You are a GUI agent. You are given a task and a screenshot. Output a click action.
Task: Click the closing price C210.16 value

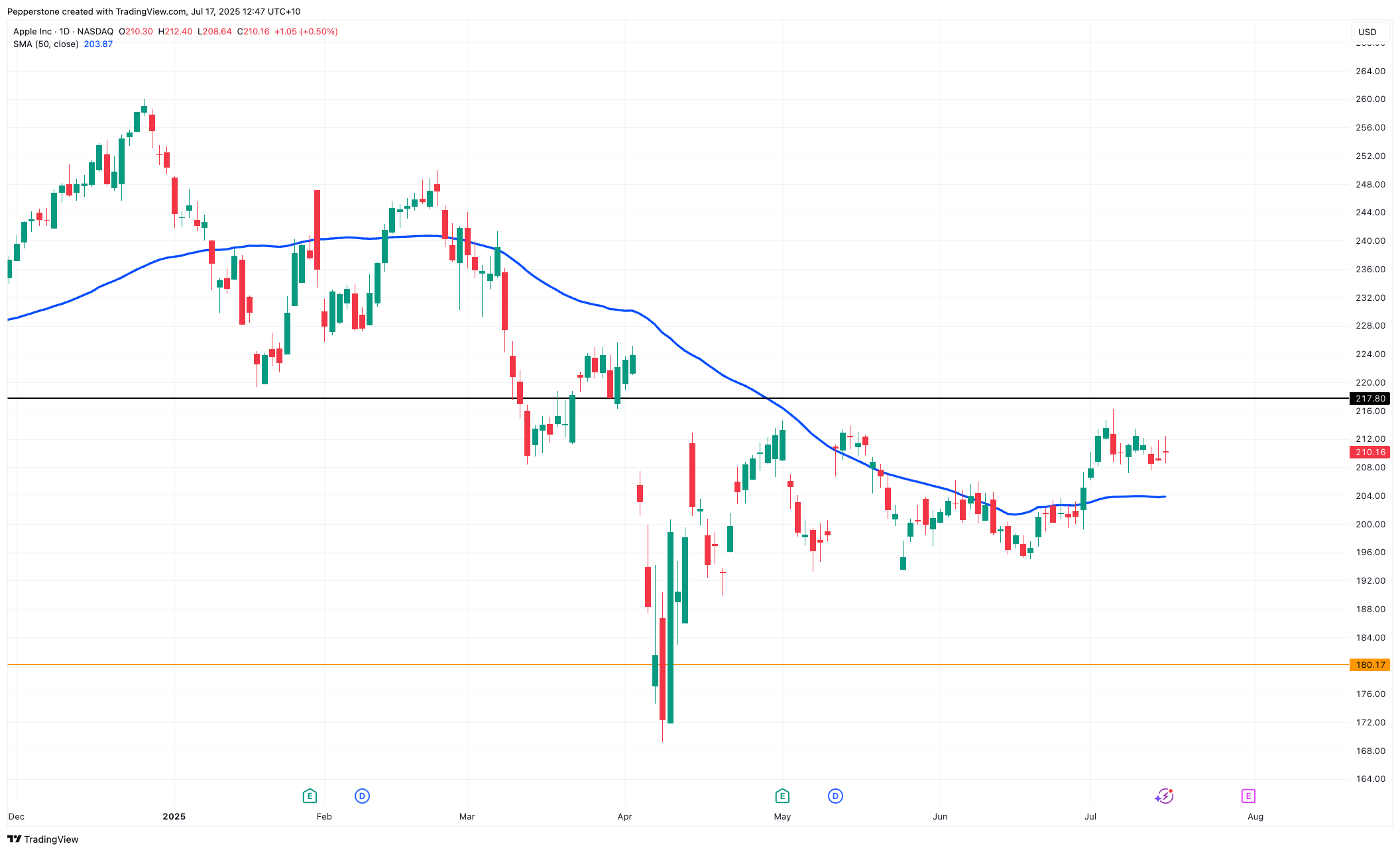(x=253, y=31)
